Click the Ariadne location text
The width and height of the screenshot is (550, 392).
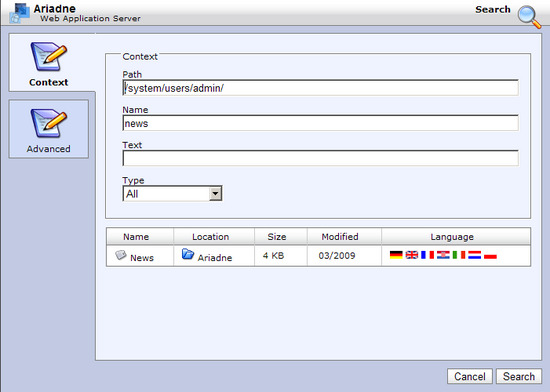tap(215, 258)
